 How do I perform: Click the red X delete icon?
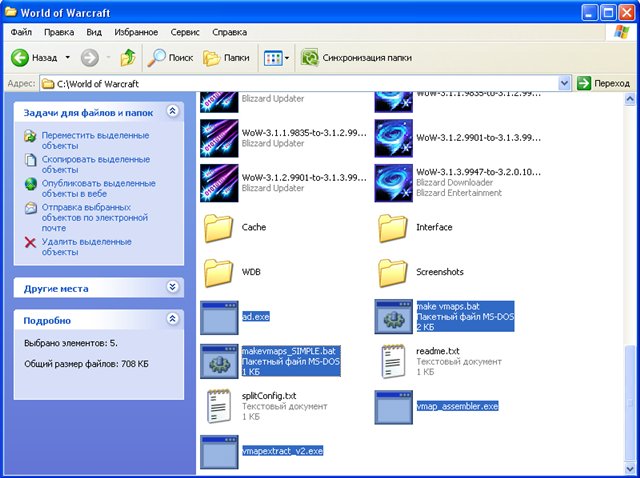click(30, 242)
